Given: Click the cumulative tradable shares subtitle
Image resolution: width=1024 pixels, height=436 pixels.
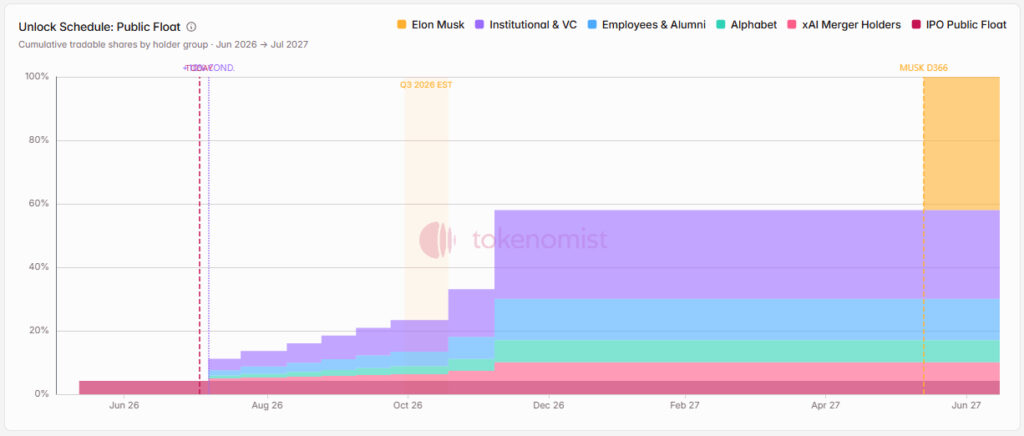Looking at the screenshot, I should tap(163, 44).
